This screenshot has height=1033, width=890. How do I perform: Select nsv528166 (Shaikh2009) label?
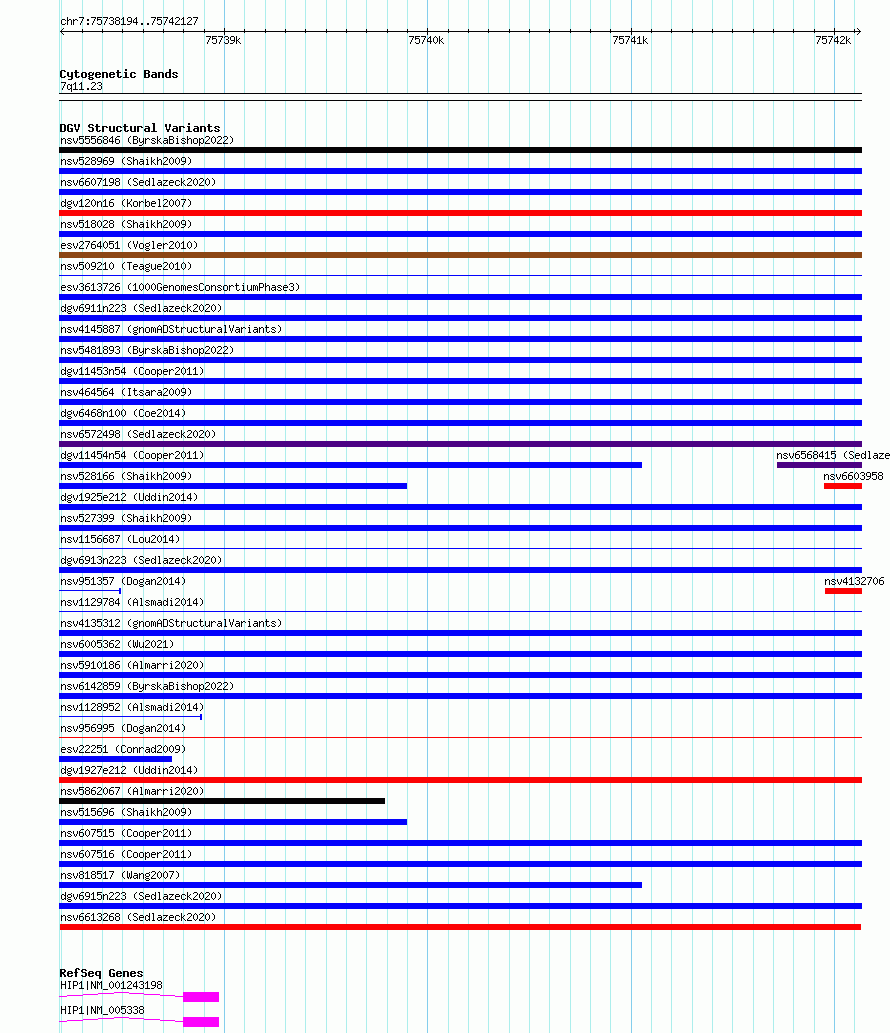tap(126, 478)
